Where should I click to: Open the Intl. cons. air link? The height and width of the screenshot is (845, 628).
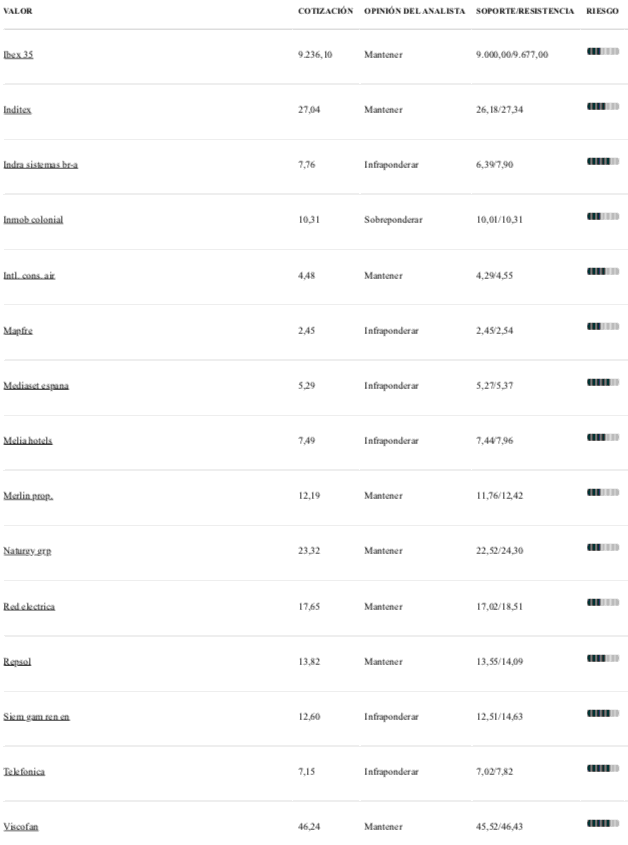pyautogui.click(x=29, y=275)
